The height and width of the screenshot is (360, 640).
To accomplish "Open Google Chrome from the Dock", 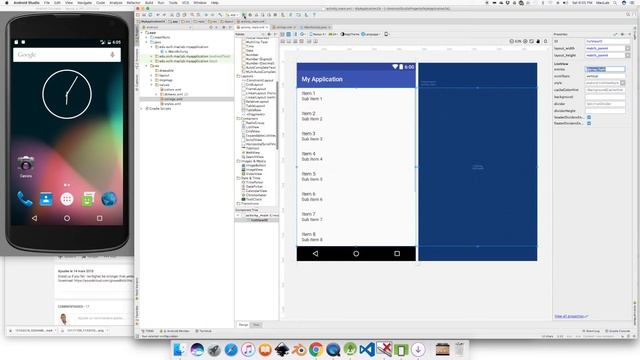I will click(x=316, y=349).
